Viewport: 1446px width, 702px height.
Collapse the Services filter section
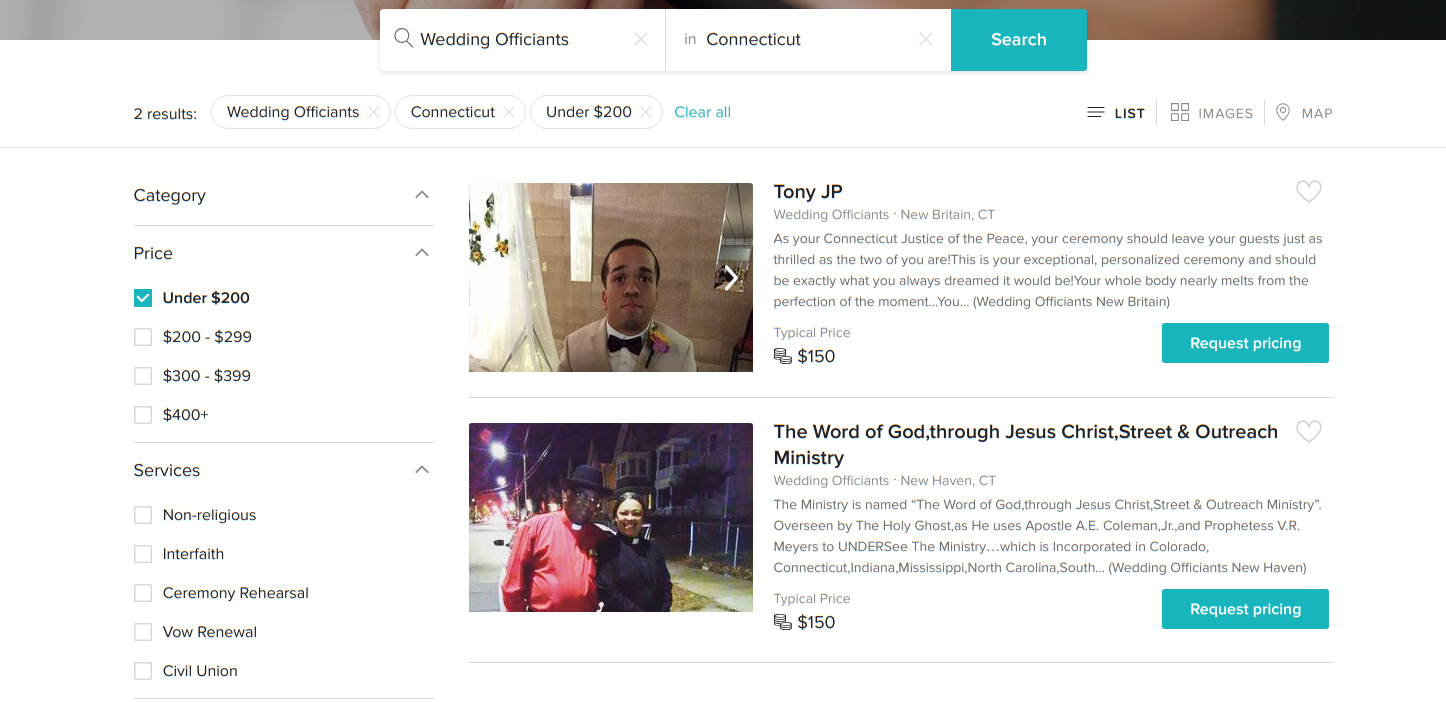point(422,470)
